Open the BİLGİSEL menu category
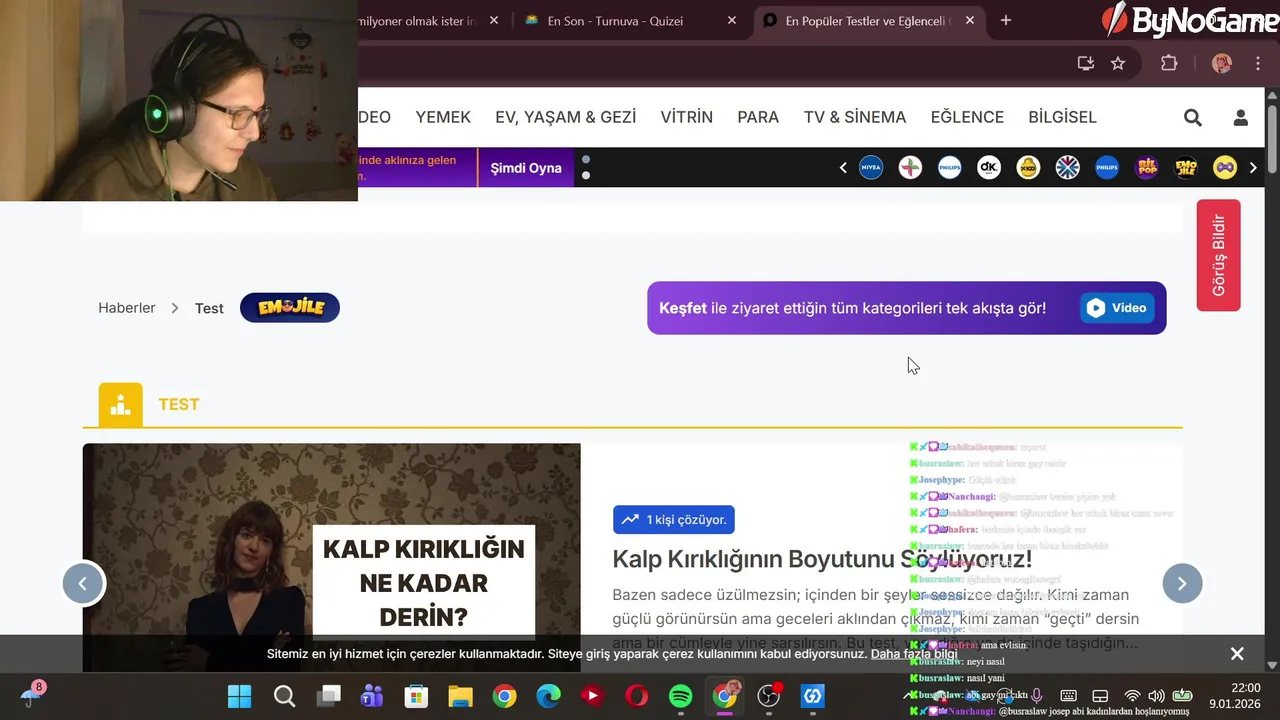The image size is (1280, 720). [x=1062, y=117]
